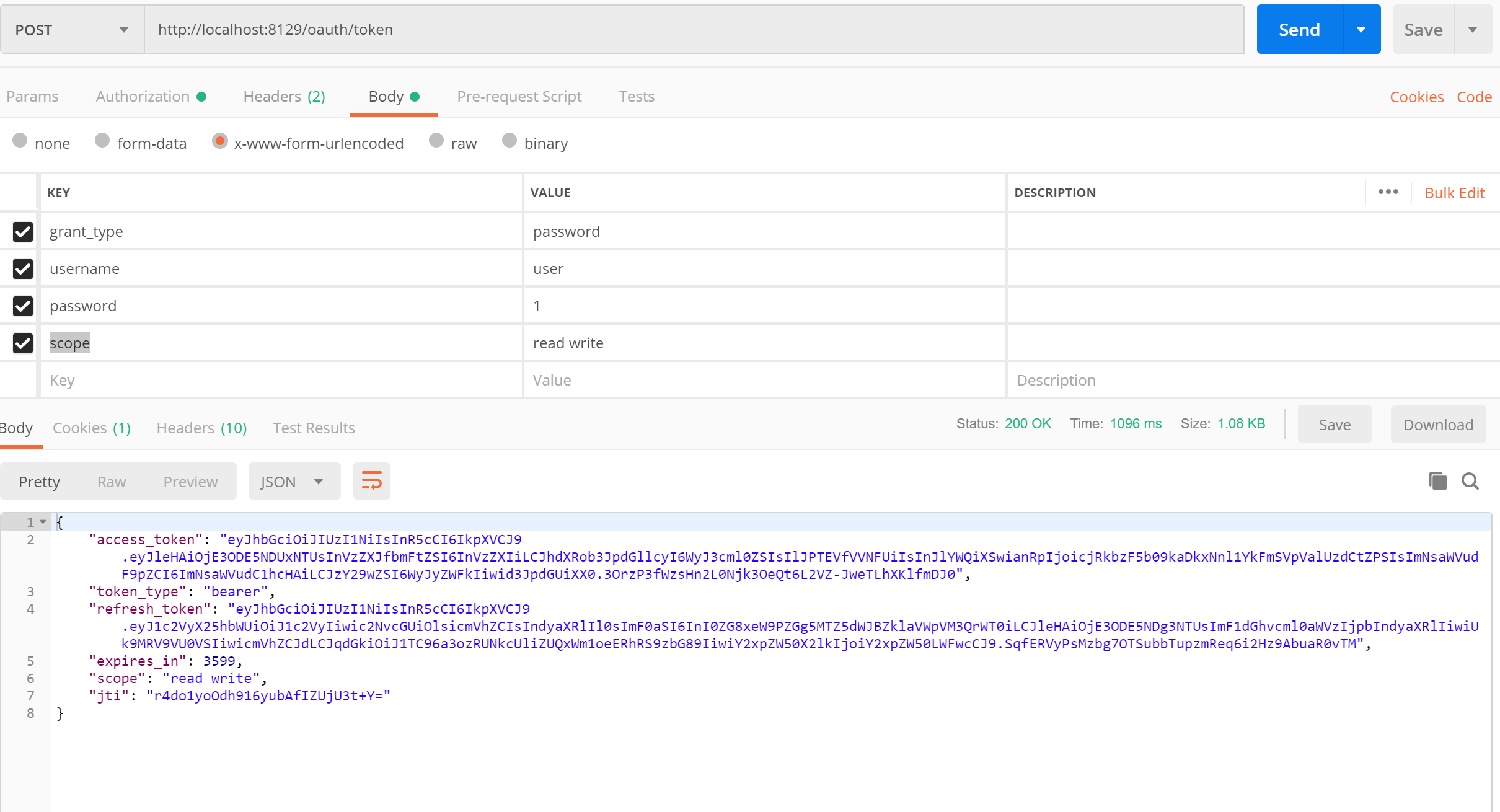Switch to request Headers (2) tab
The width and height of the screenshot is (1500, 812).
[x=284, y=97]
